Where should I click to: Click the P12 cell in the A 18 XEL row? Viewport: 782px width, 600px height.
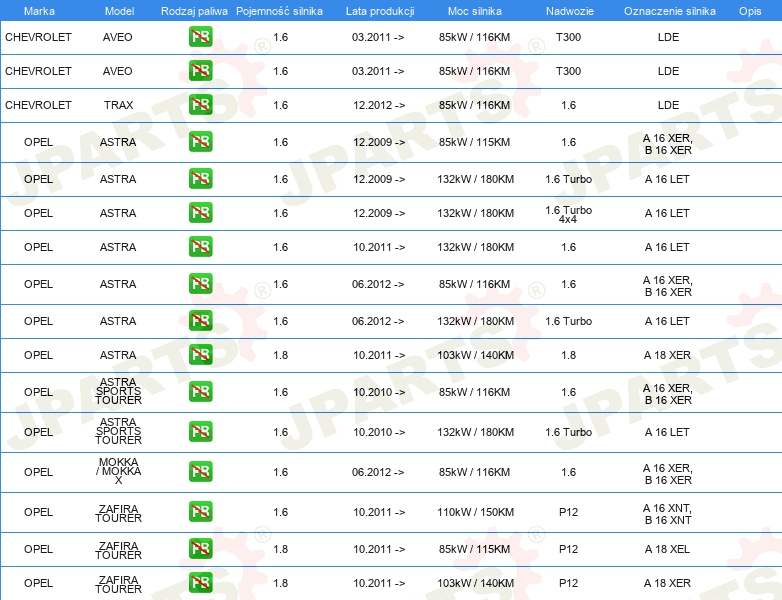pos(569,549)
